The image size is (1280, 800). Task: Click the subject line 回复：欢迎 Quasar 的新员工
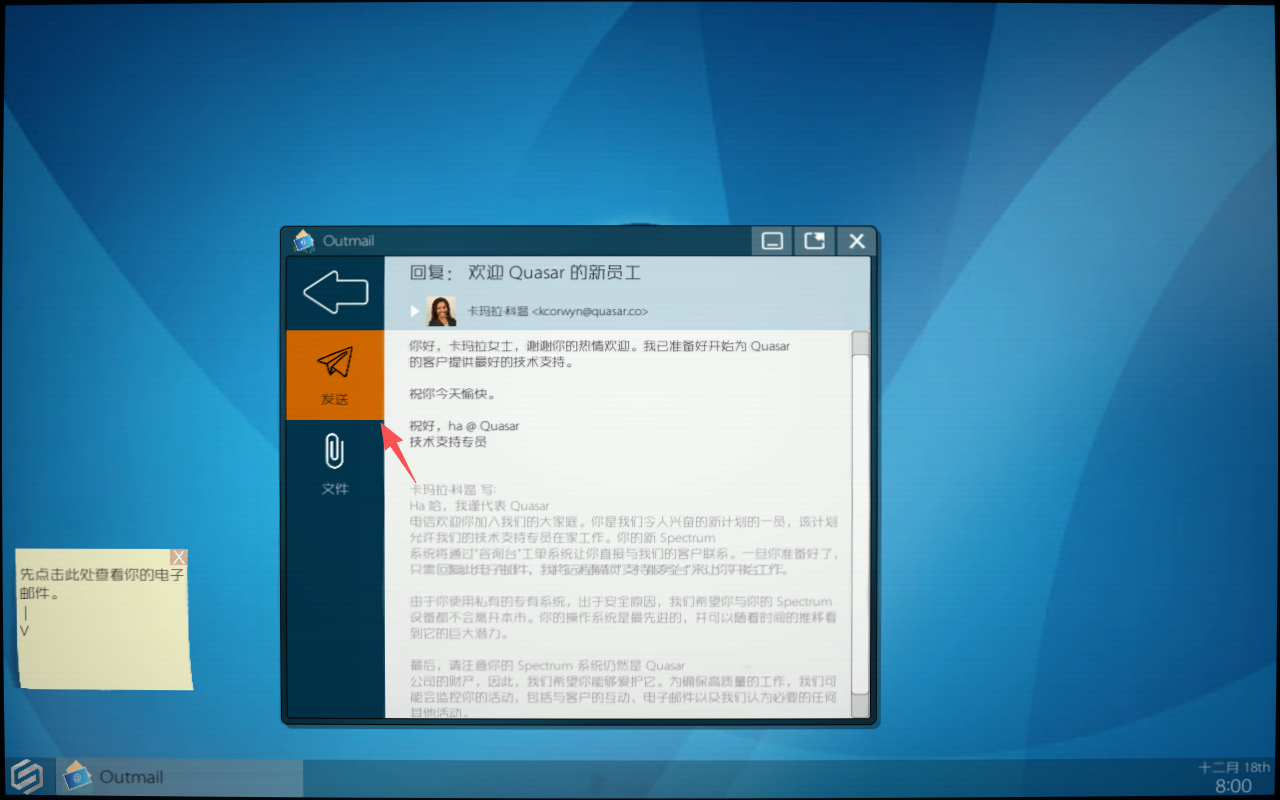pyautogui.click(x=525, y=272)
